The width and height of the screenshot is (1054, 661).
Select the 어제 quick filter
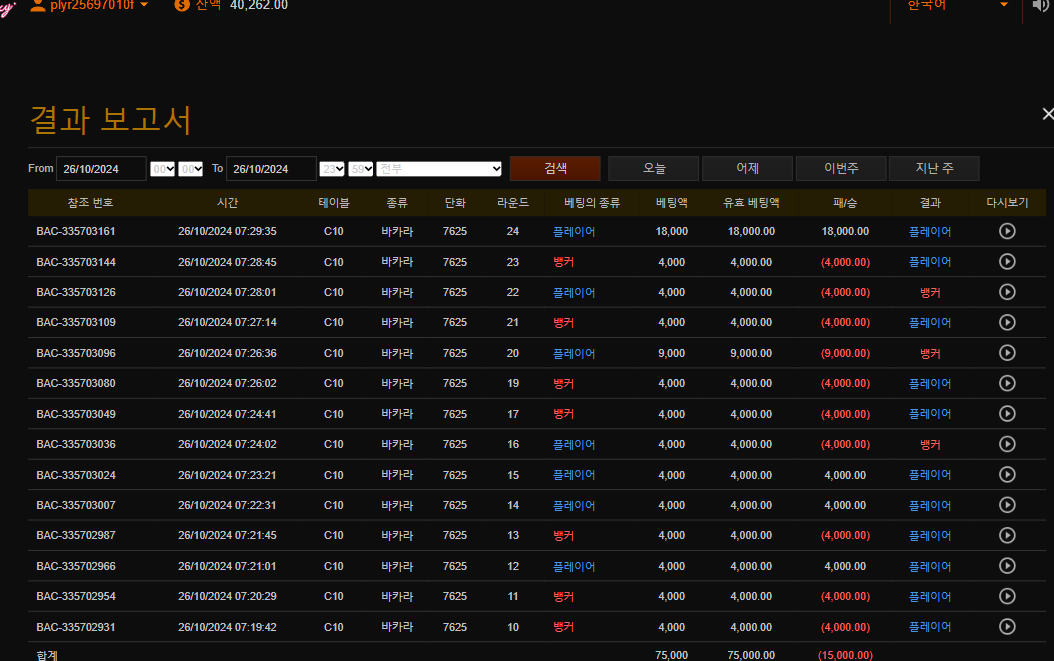point(747,168)
